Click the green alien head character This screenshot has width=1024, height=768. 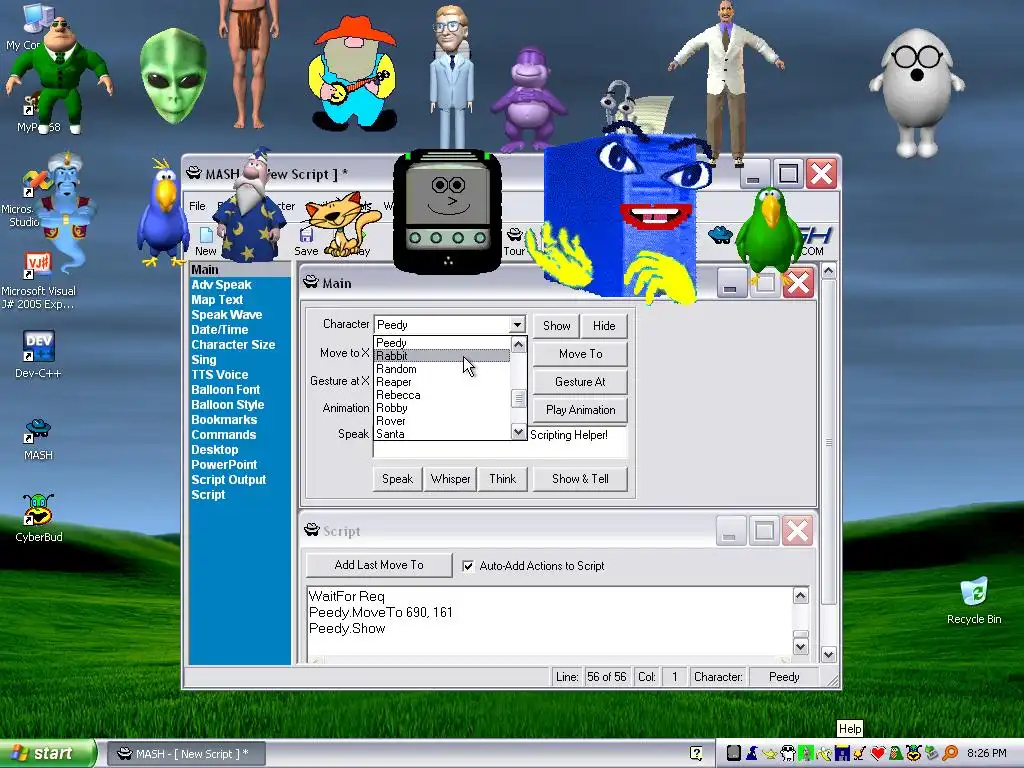(172, 77)
